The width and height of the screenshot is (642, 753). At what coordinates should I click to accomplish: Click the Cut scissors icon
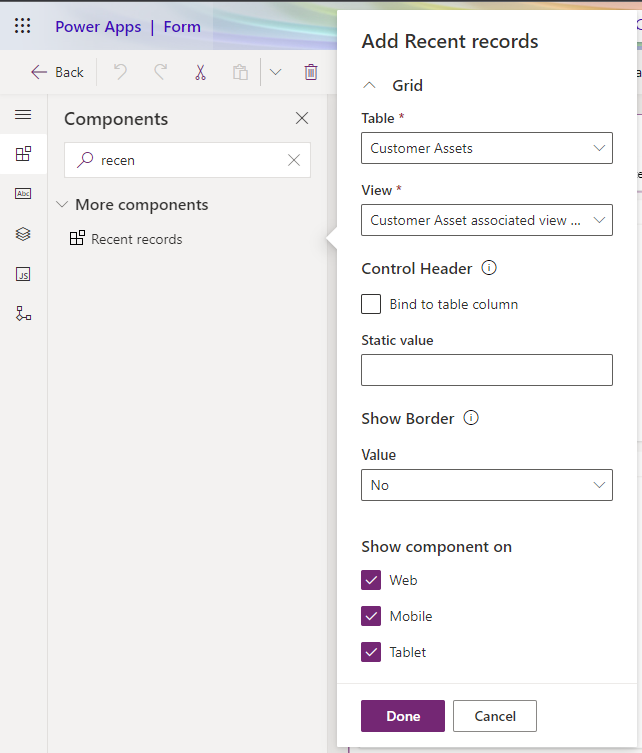pyautogui.click(x=200, y=72)
